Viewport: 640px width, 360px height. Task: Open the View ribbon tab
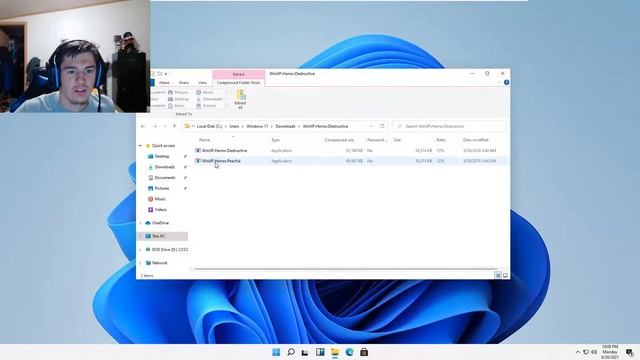click(x=202, y=82)
